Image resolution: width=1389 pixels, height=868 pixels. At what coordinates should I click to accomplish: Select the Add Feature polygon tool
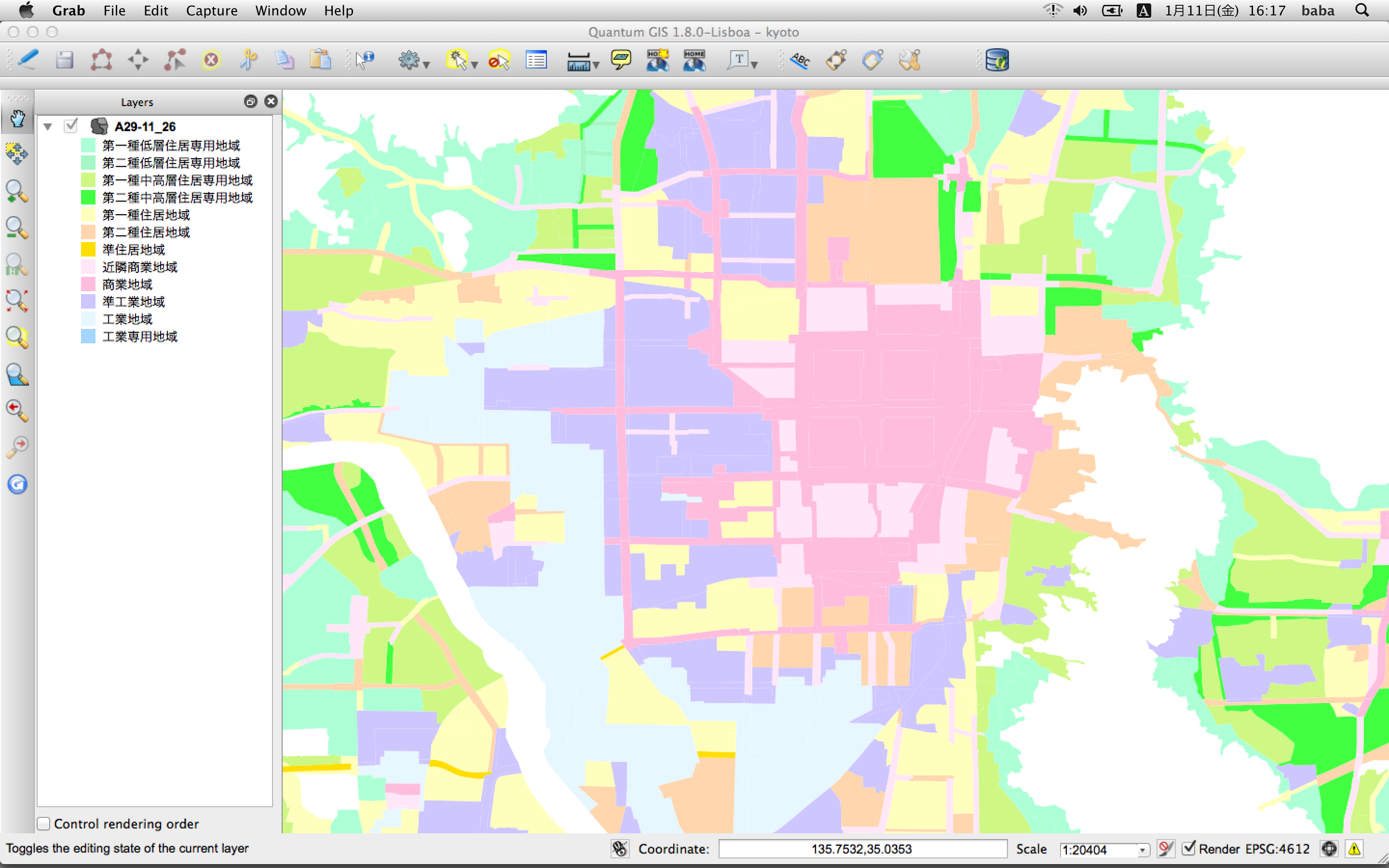(x=101, y=60)
